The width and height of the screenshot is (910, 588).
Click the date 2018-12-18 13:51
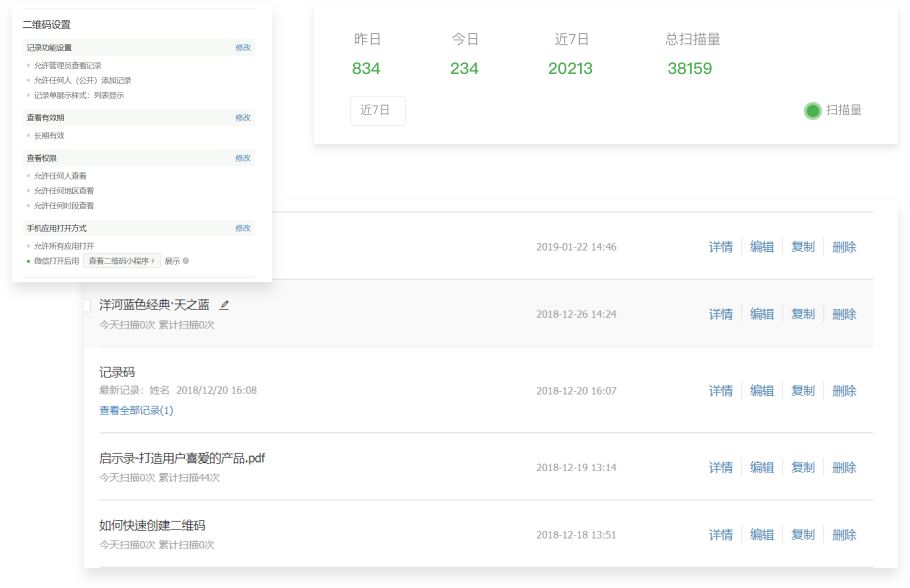coord(576,535)
